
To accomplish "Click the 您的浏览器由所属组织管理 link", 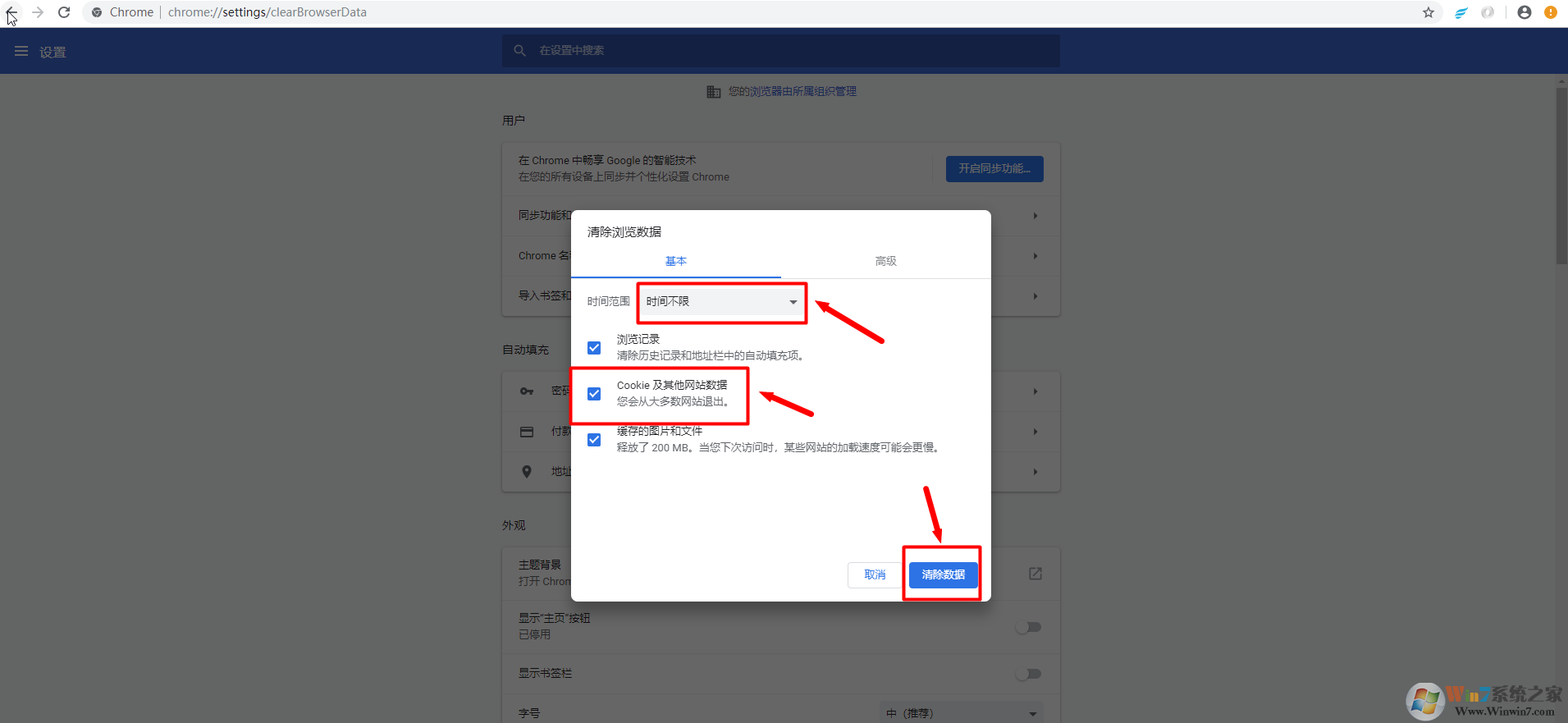I will (793, 92).
